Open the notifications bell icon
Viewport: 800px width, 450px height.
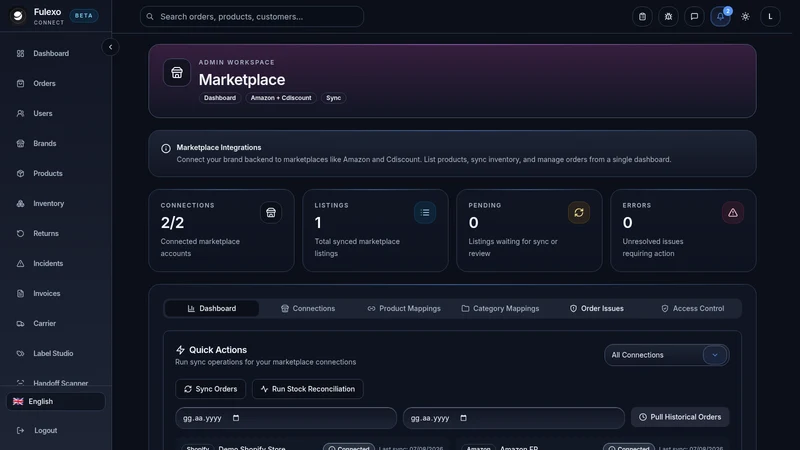point(720,17)
